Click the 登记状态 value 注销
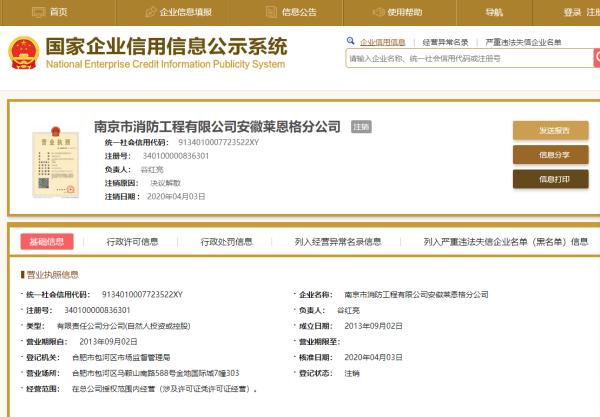 [x=352, y=373]
